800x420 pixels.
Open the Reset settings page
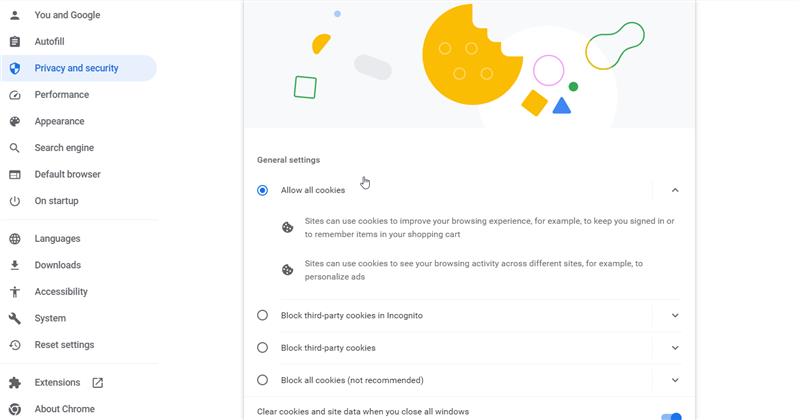coord(64,345)
